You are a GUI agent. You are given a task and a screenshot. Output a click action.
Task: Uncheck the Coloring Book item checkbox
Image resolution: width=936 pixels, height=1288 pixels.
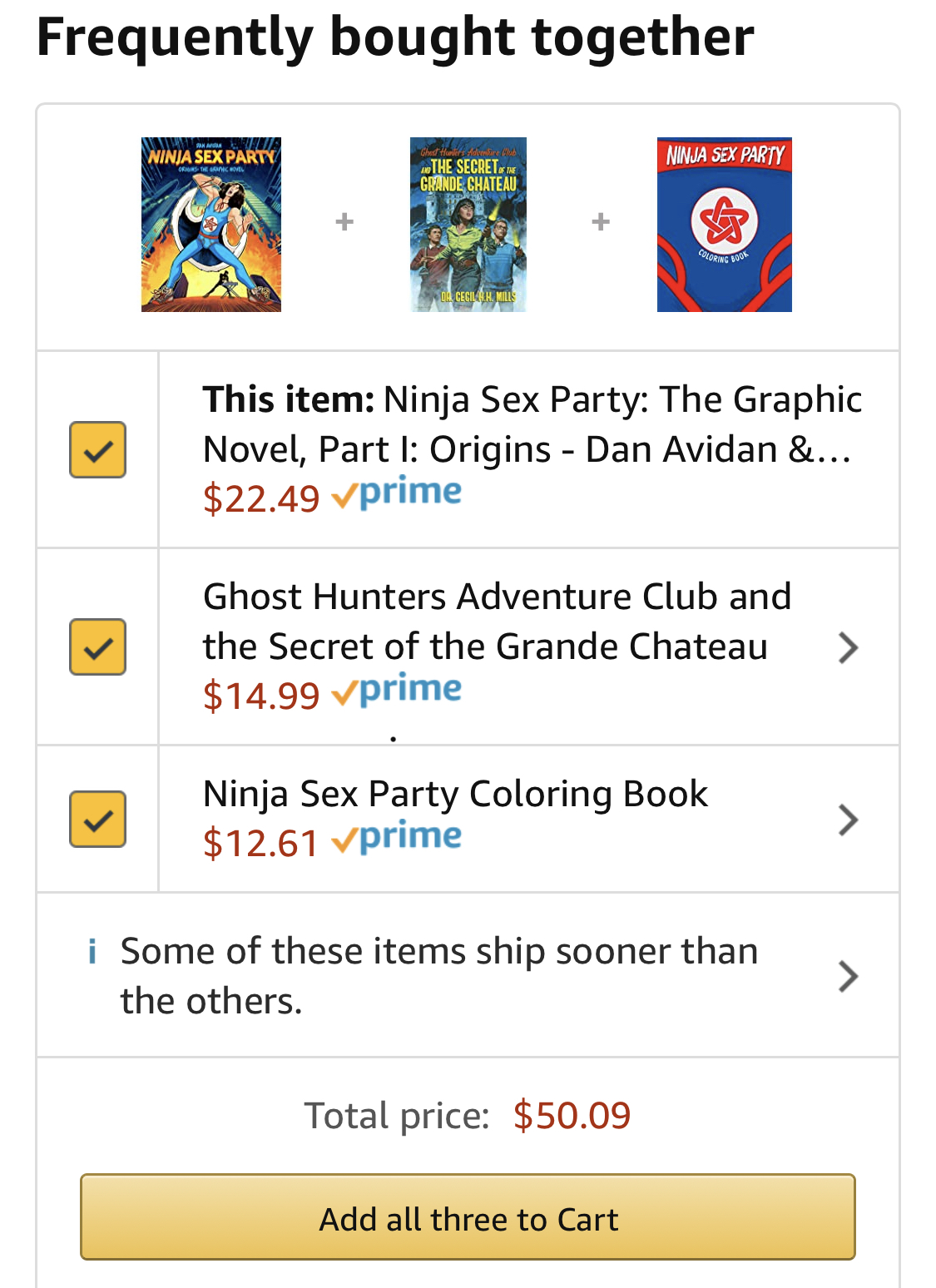click(97, 819)
